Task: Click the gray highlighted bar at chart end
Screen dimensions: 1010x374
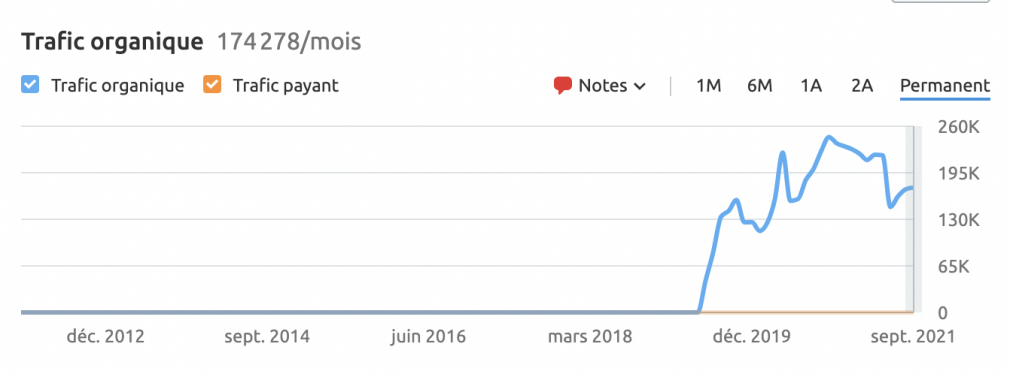Action: tap(910, 219)
